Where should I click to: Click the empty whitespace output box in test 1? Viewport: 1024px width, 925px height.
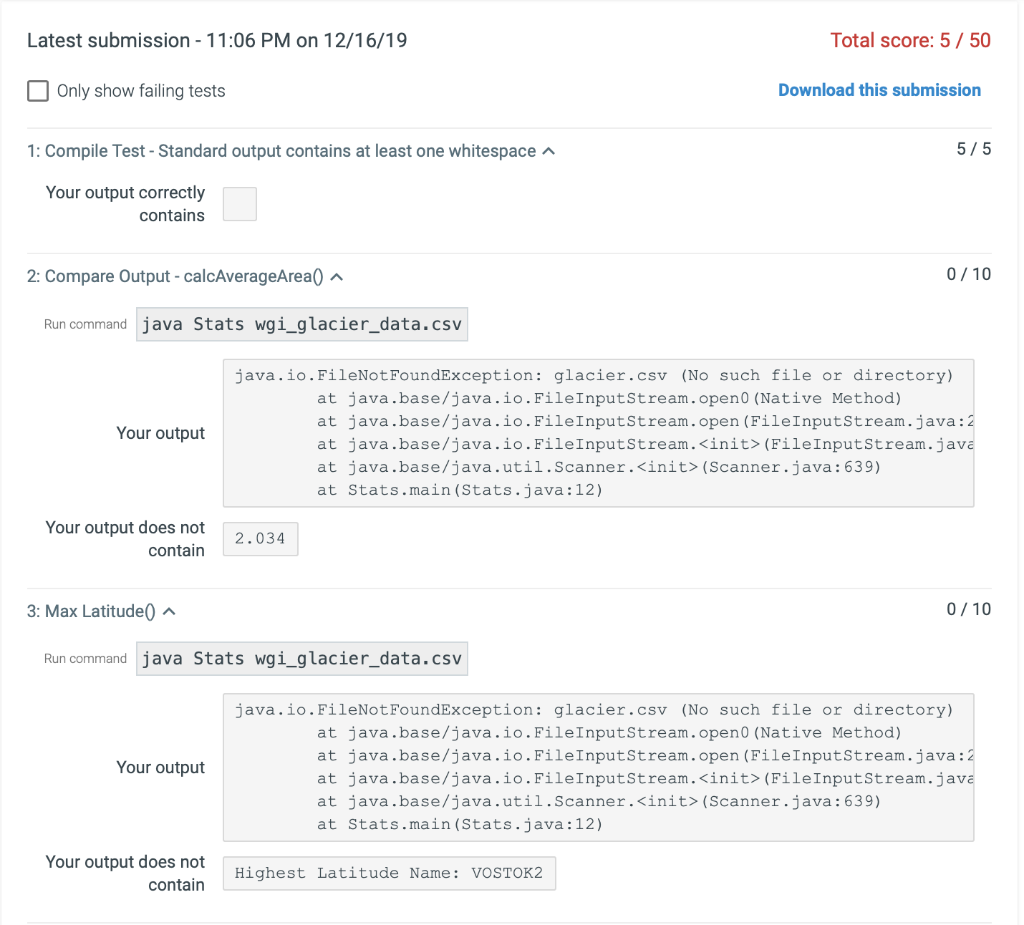[239, 203]
